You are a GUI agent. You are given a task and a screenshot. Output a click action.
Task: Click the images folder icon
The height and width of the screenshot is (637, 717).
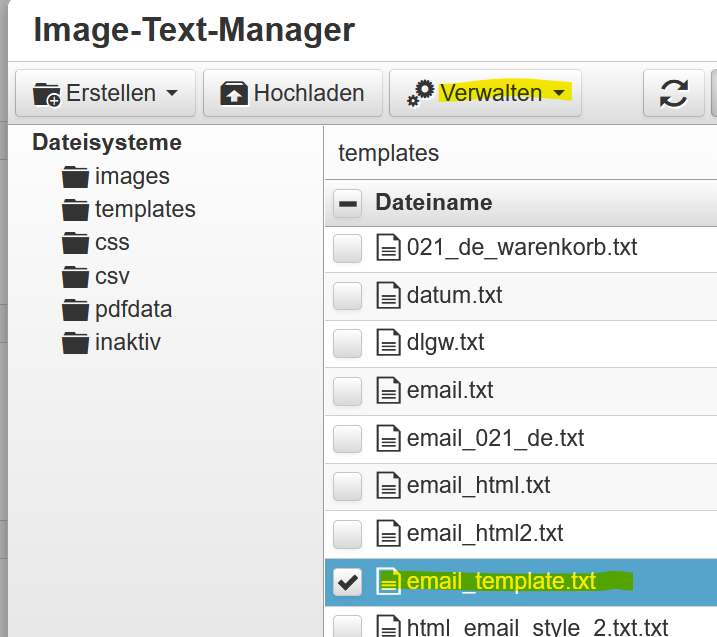[x=75, y=177]
